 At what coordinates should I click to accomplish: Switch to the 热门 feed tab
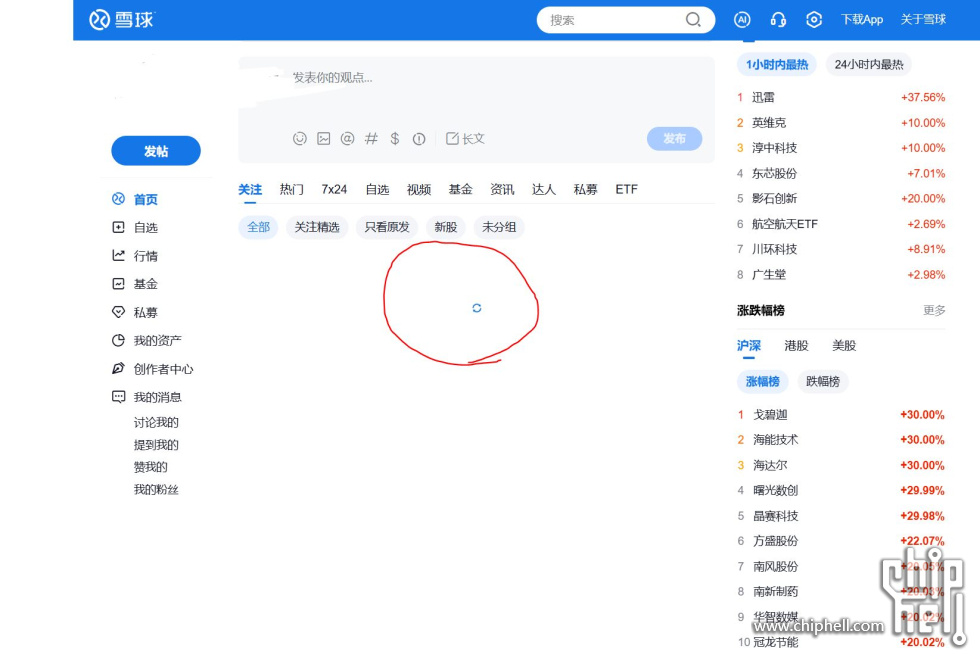292,189
